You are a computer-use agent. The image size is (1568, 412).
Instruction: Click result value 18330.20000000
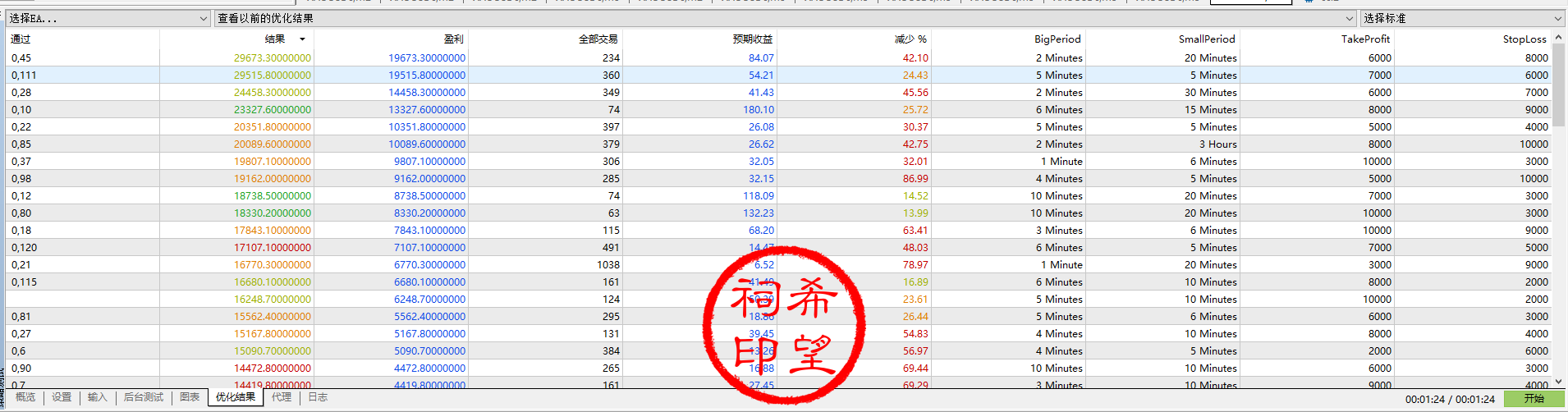[x=273, y=213]
